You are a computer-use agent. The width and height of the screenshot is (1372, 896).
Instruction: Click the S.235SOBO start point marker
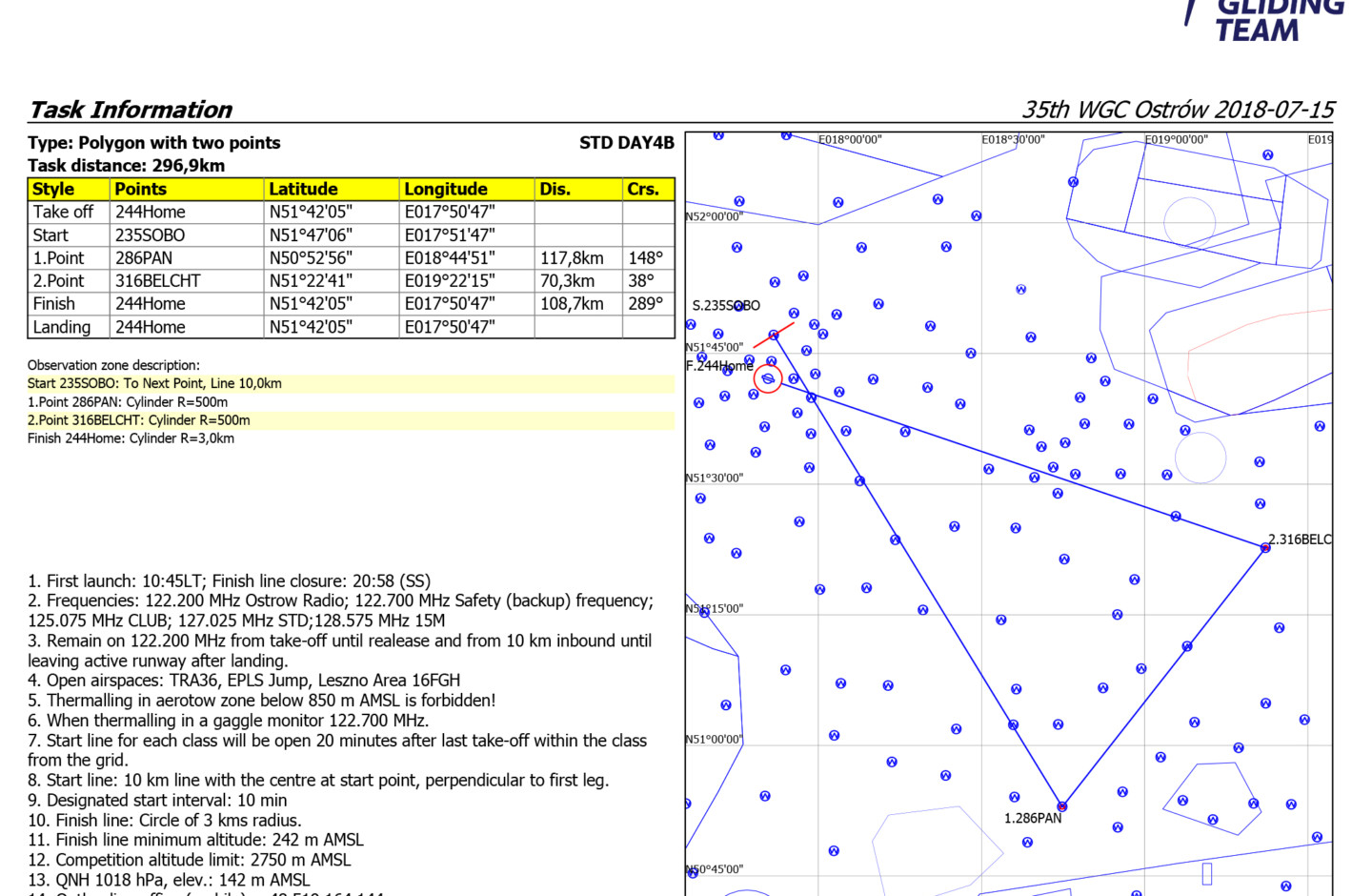(774, 335)
